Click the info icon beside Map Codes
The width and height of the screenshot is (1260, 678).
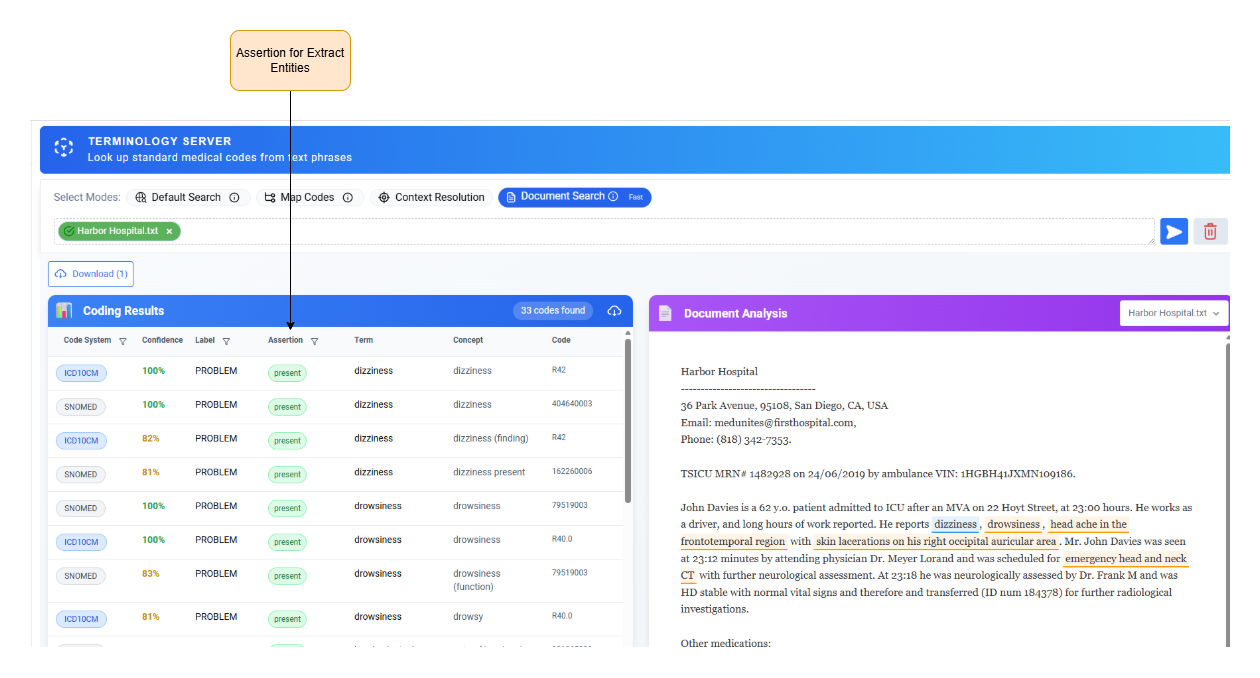(347, 198)
